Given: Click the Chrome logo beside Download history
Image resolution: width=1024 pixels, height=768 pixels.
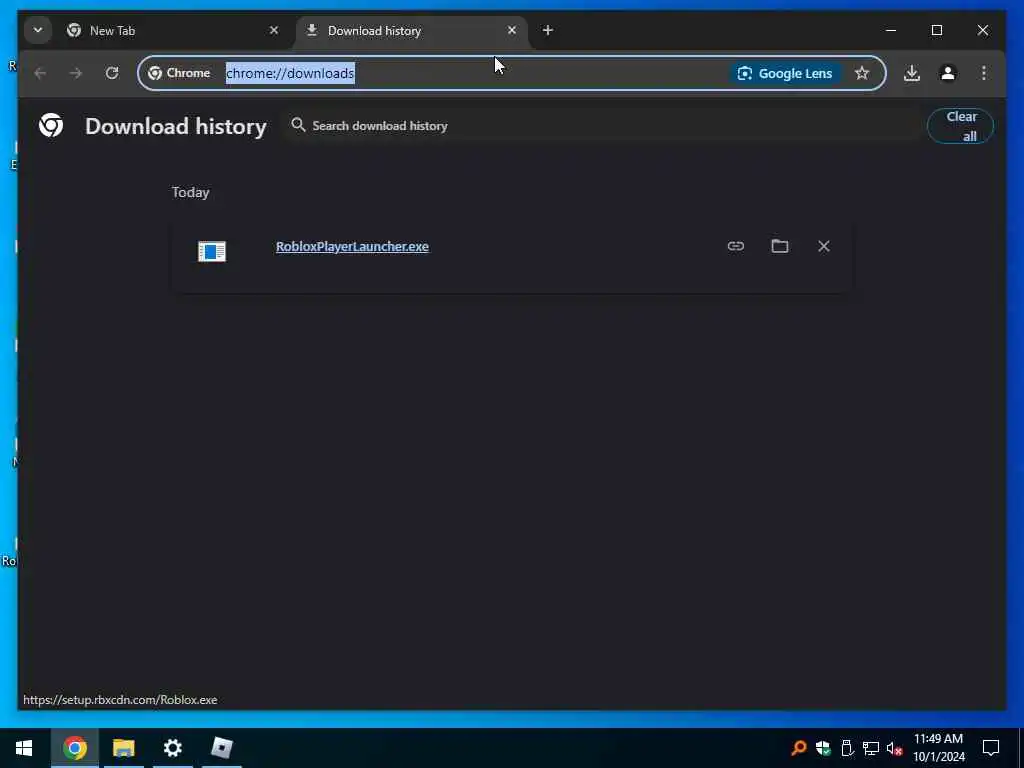Looking at the screenshot, I should (51, 125).
